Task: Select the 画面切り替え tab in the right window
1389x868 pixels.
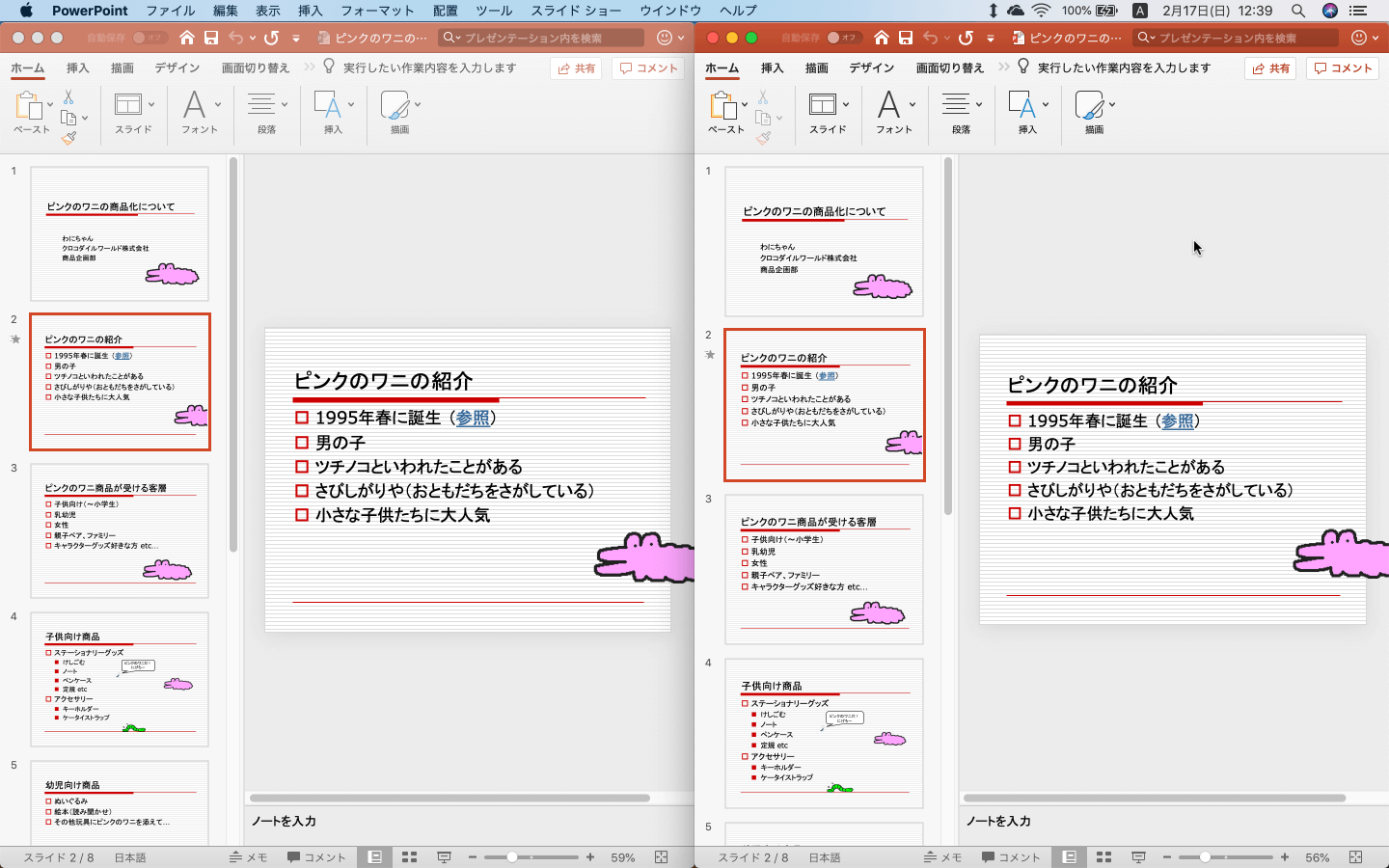Action: point(950,68)
